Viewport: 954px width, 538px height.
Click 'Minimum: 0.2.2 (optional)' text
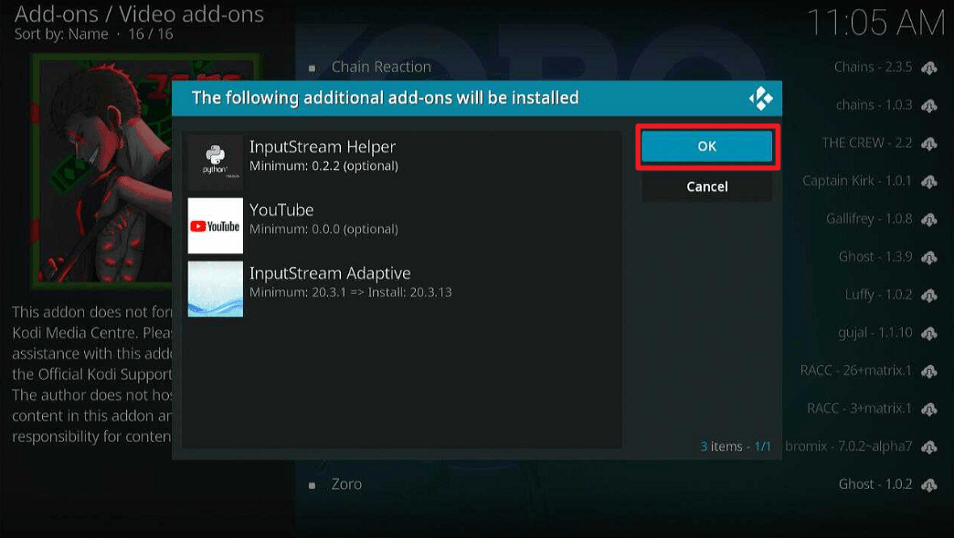(324, 166)
